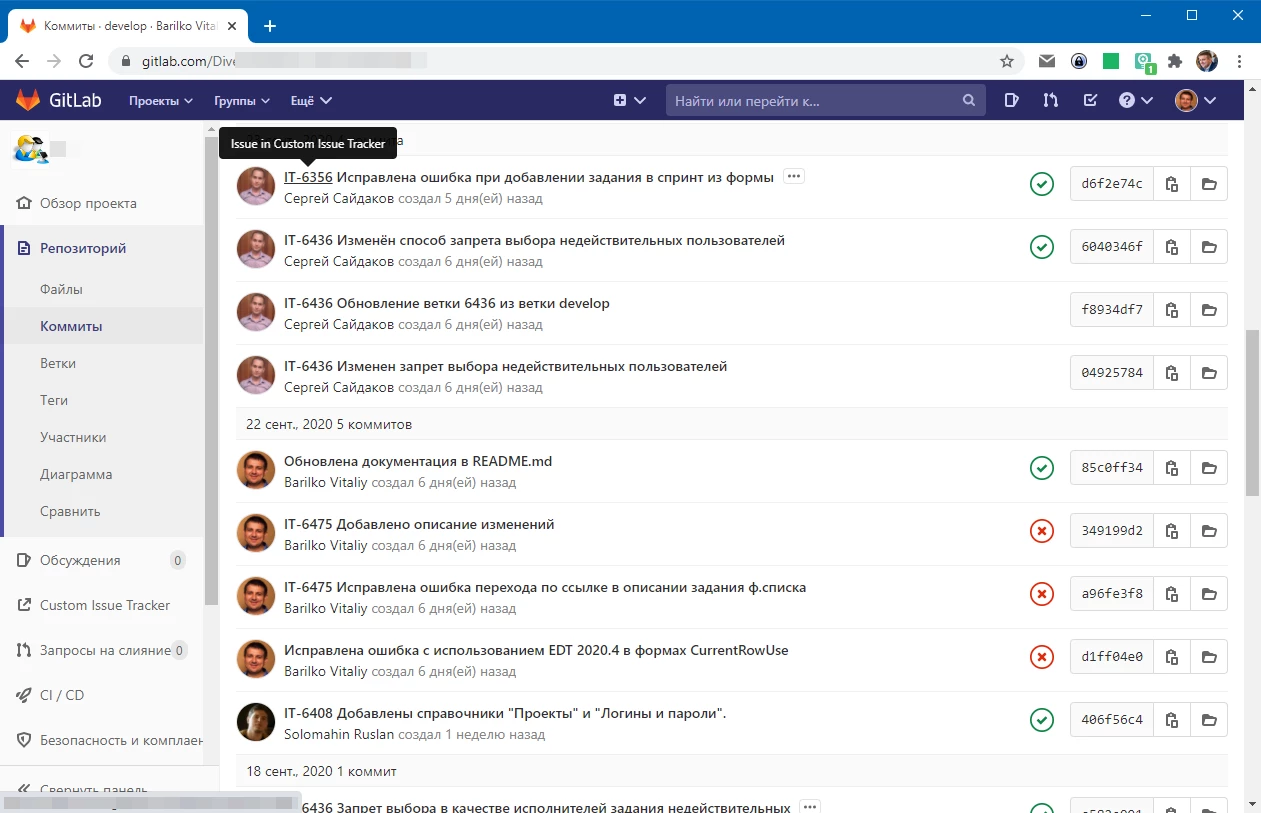Viewport: 1261px width, 813px height.
Task: Open to-do list icon in top navbar
Action: tap(1091, 100)
